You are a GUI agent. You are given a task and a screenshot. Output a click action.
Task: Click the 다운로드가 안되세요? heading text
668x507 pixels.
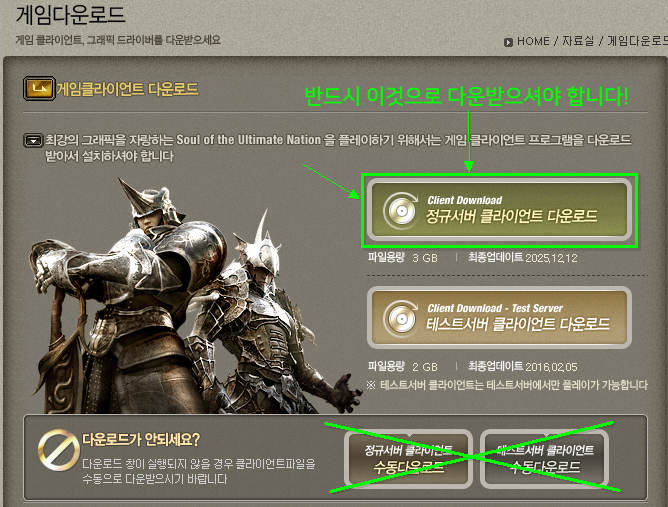coord(141,439)
